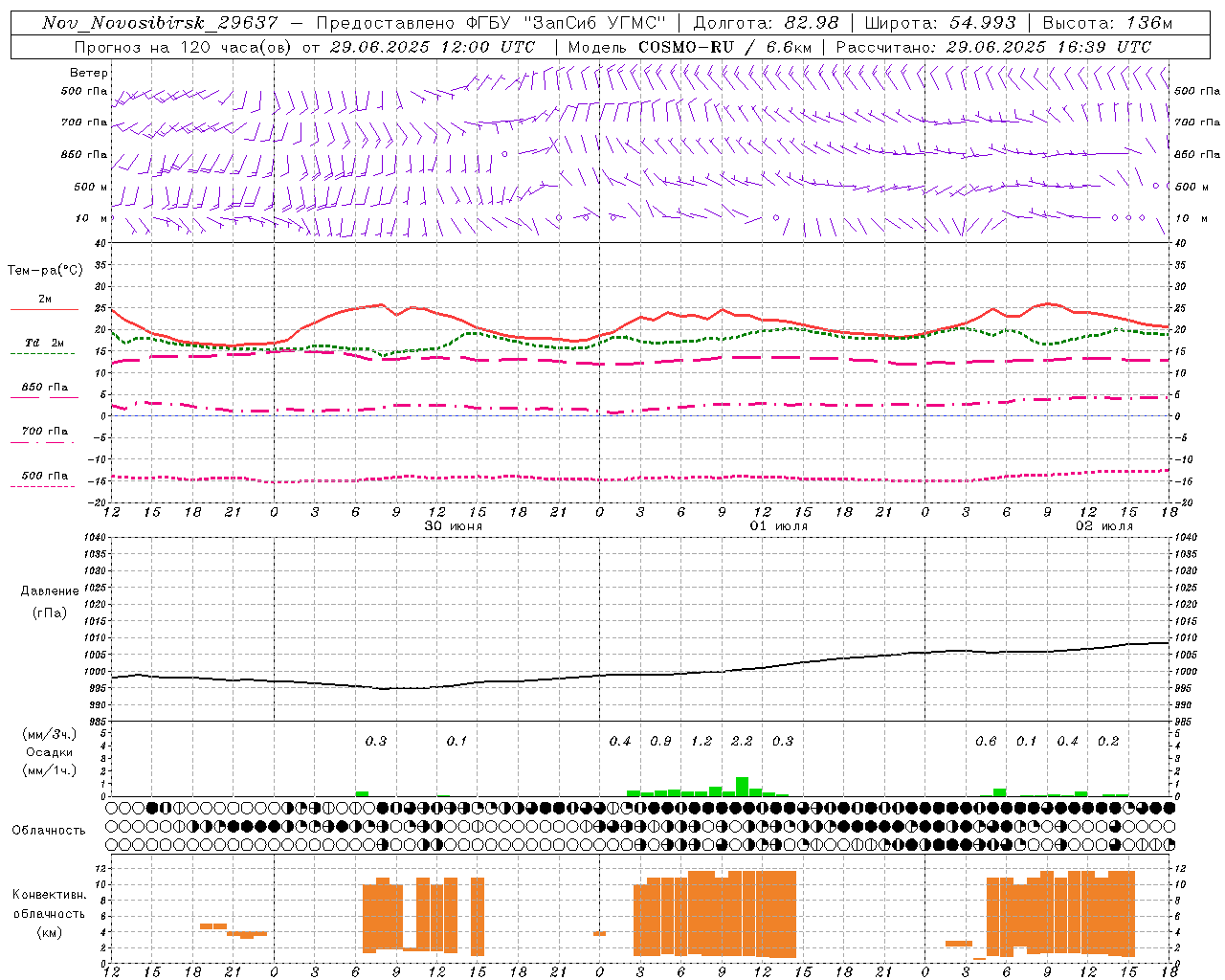1225x980 pixels.
Task: Click right-side wind label "700 гПа"
Action: pos(1197,122)
